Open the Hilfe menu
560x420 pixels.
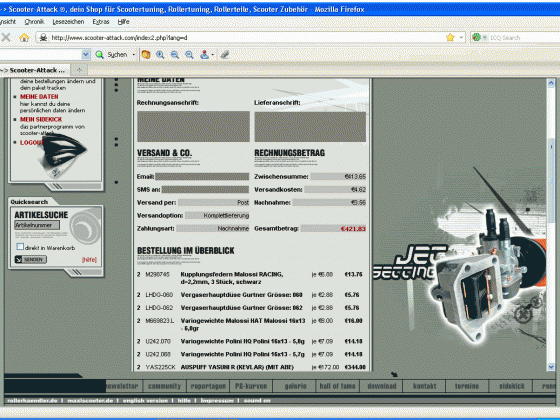tap(124, 22)
